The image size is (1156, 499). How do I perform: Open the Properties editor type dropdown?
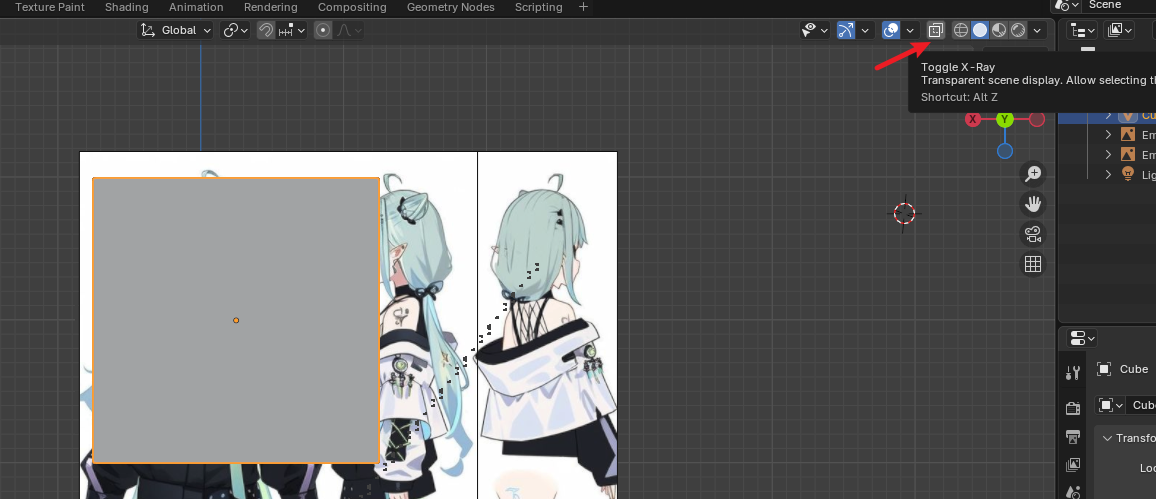pos(1082,338)
